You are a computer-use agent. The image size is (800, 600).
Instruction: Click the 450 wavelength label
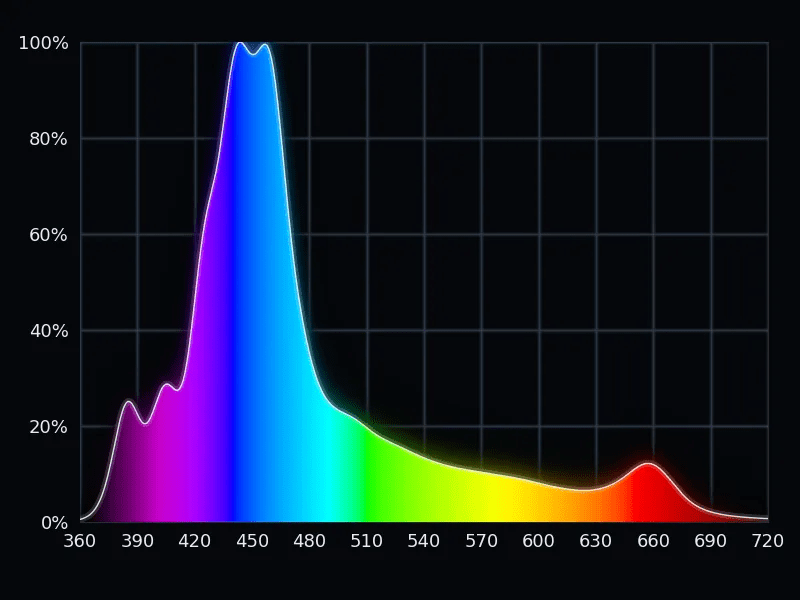click(x=252, y=541)
